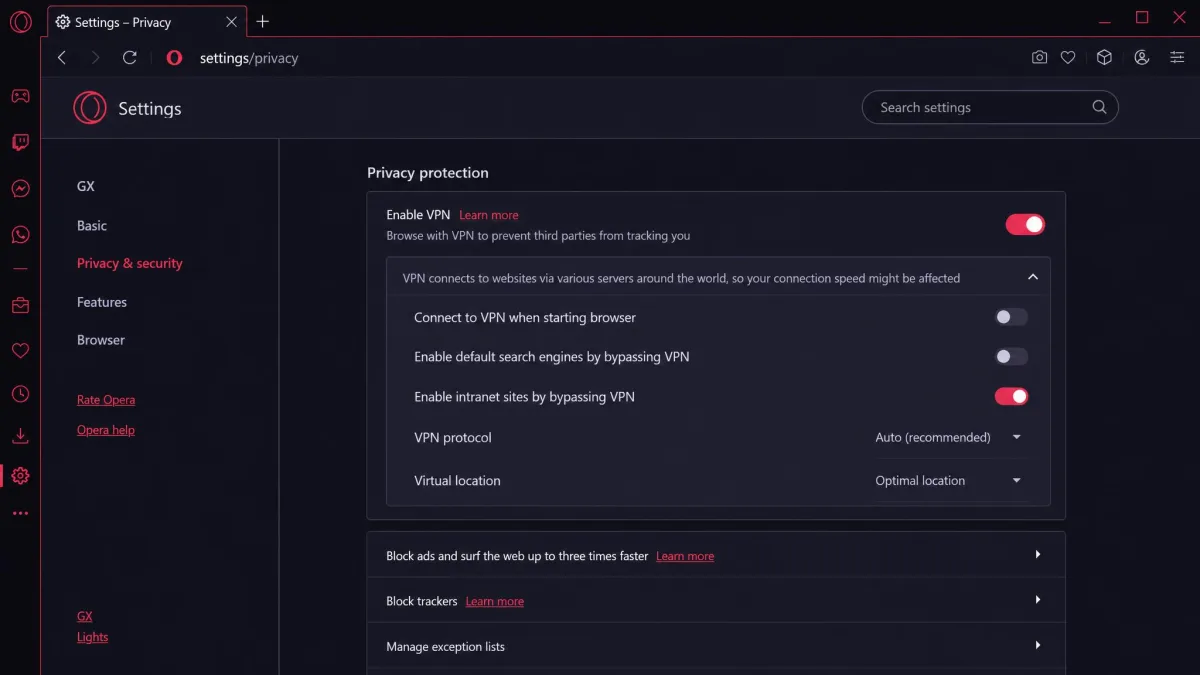Toggle Connect to VPN when starting browser
Screen dimensions: 1200x675
point(1011,317)
